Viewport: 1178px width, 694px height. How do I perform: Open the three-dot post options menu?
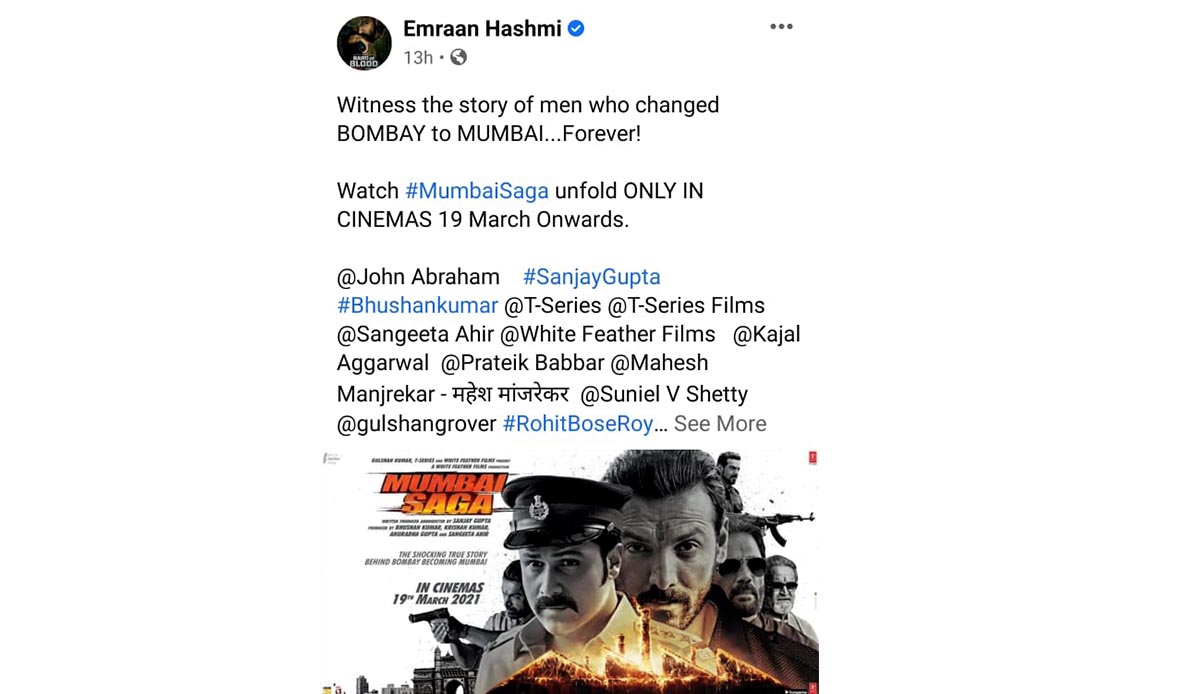[781, 26]
